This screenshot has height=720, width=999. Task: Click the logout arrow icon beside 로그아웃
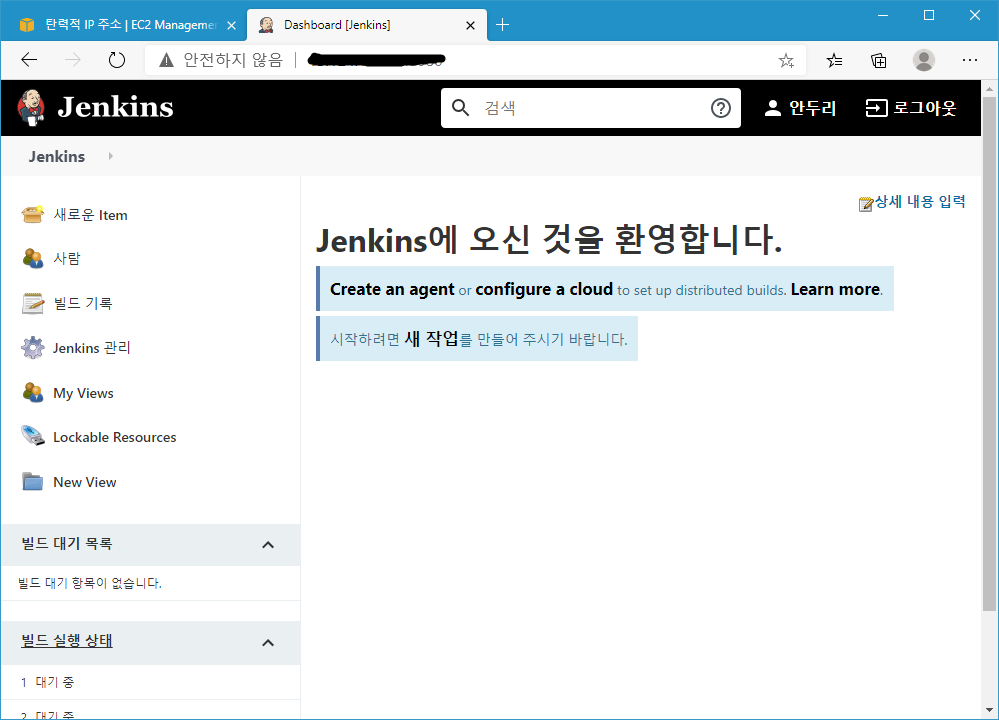pos(876,108)
